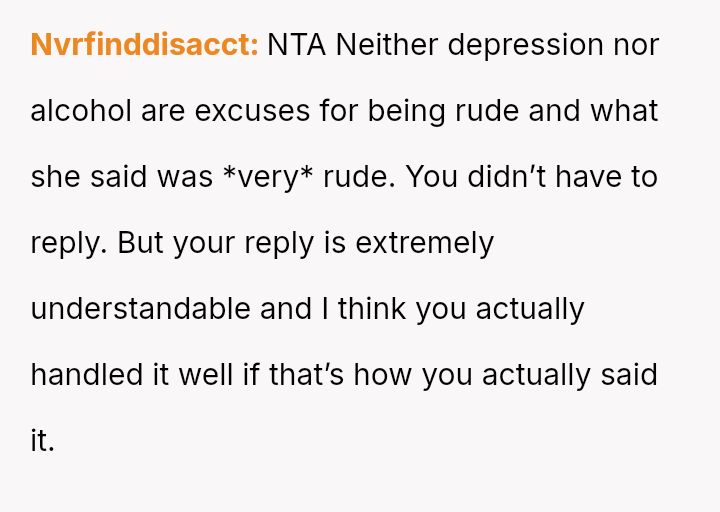Image resolution: width=720 pixels, height=512 pixels.
Task: Click the word "understandable"
Action: 141,309
